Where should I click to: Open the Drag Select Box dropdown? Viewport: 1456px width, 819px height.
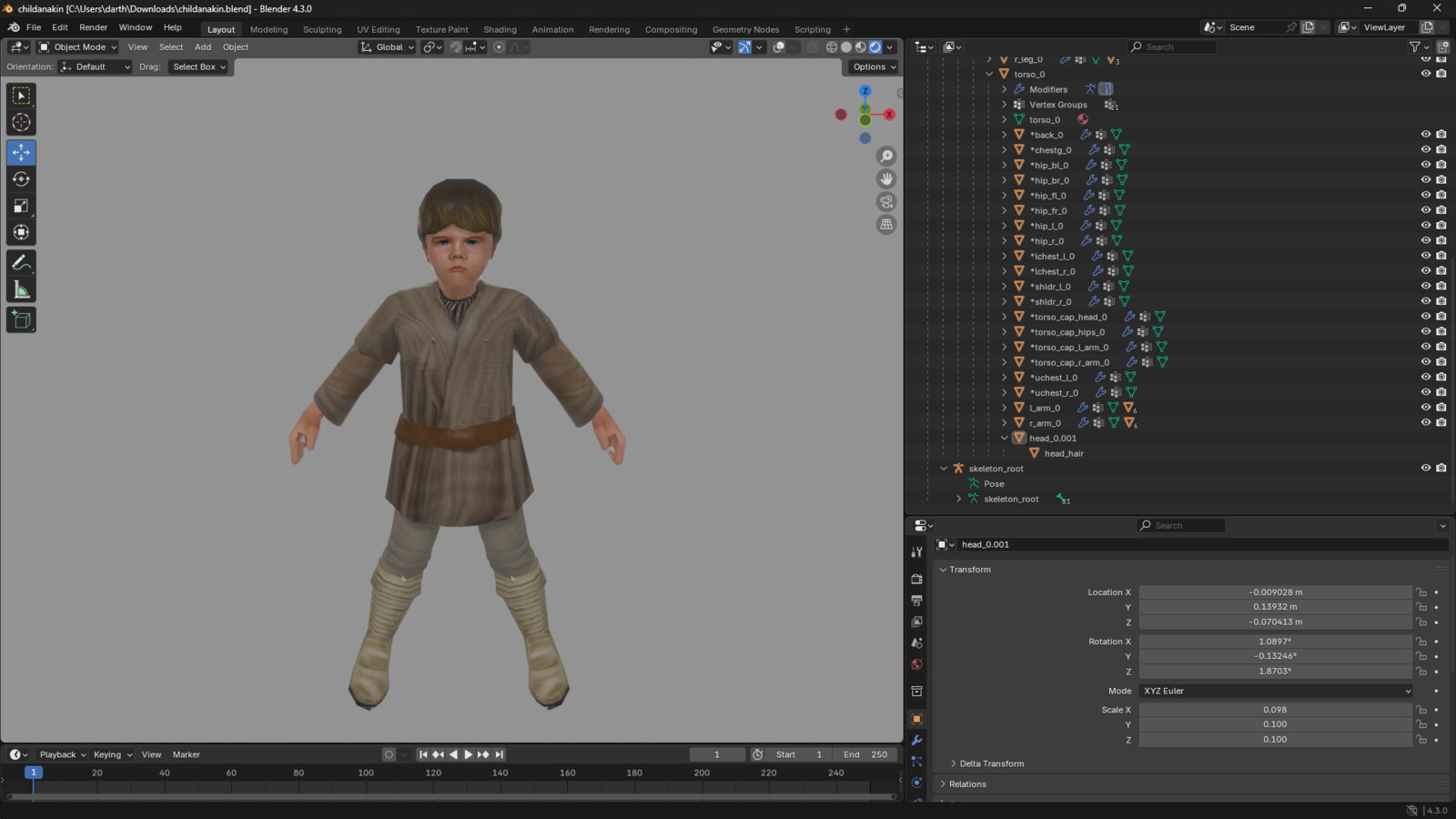pyautogui.click(x=199, y=67)
